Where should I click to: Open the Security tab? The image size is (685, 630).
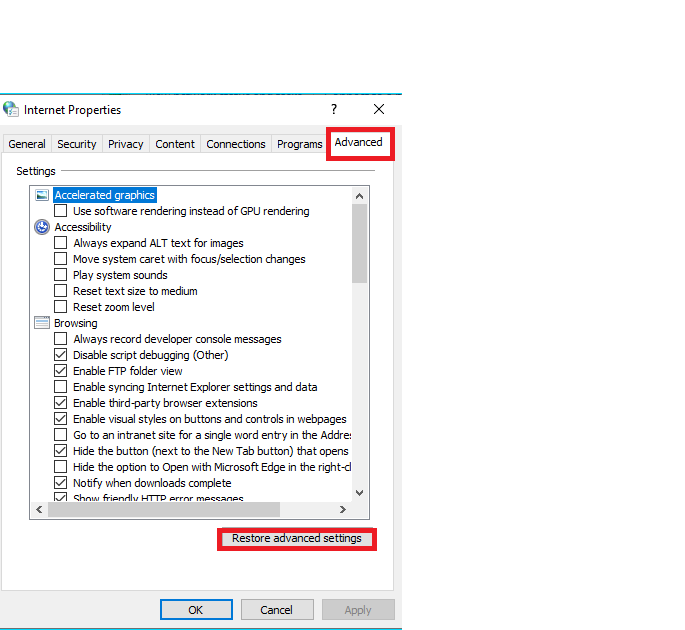tap(76, 144)
